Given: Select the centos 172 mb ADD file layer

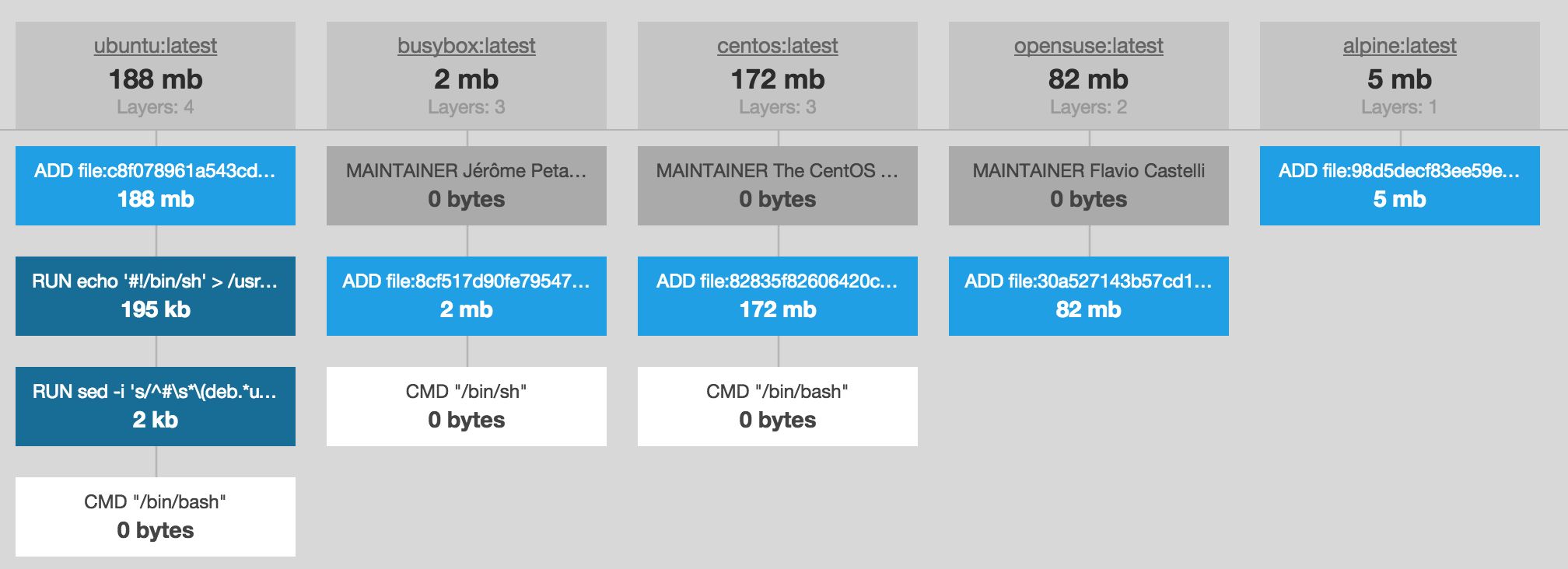Looking at the screenshot, I should [778, 296].
